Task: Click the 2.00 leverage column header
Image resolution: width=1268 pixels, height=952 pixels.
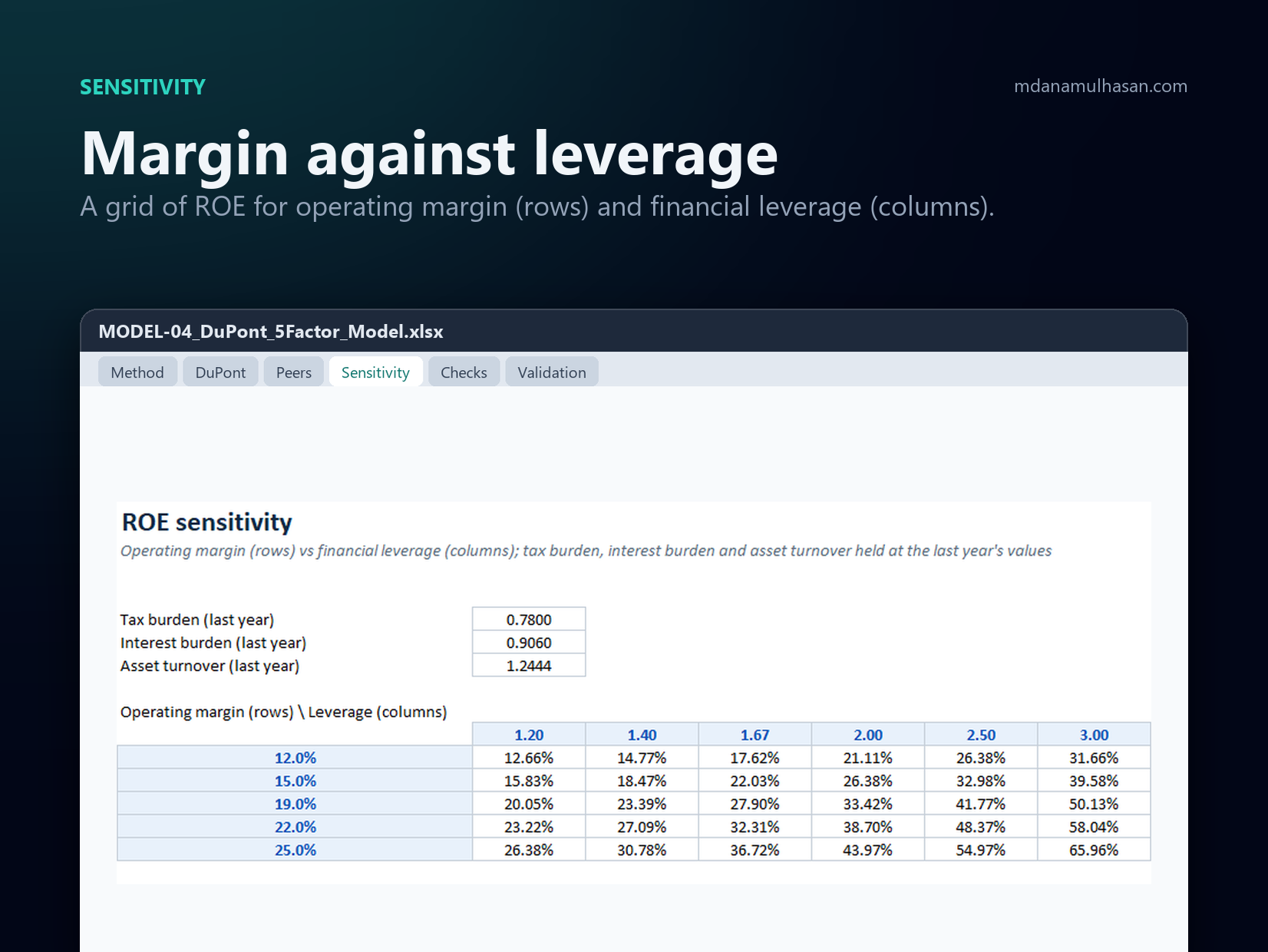Action: (x=868, y=735)
